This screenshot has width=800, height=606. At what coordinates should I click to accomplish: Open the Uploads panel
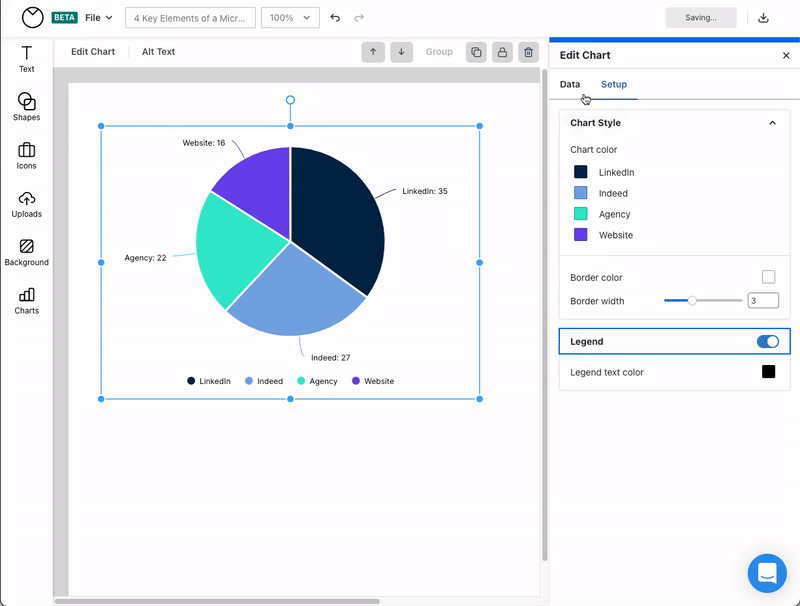pyautogui.click(x=26, y=205)
